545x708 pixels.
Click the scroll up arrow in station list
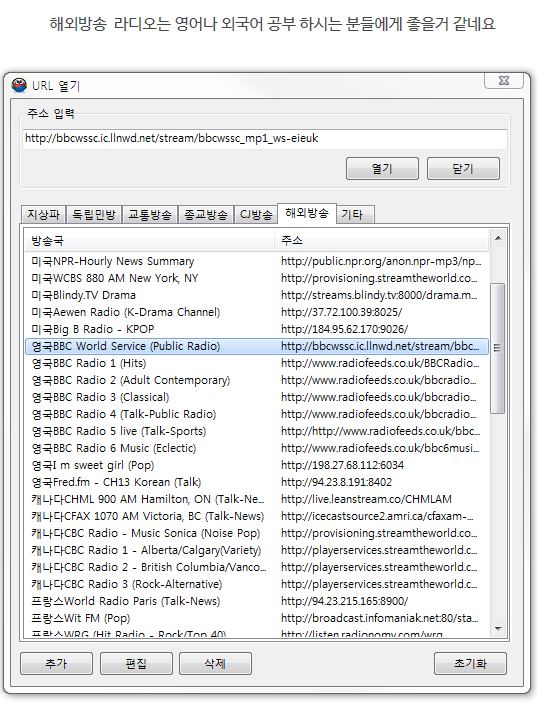click(498, 238)
